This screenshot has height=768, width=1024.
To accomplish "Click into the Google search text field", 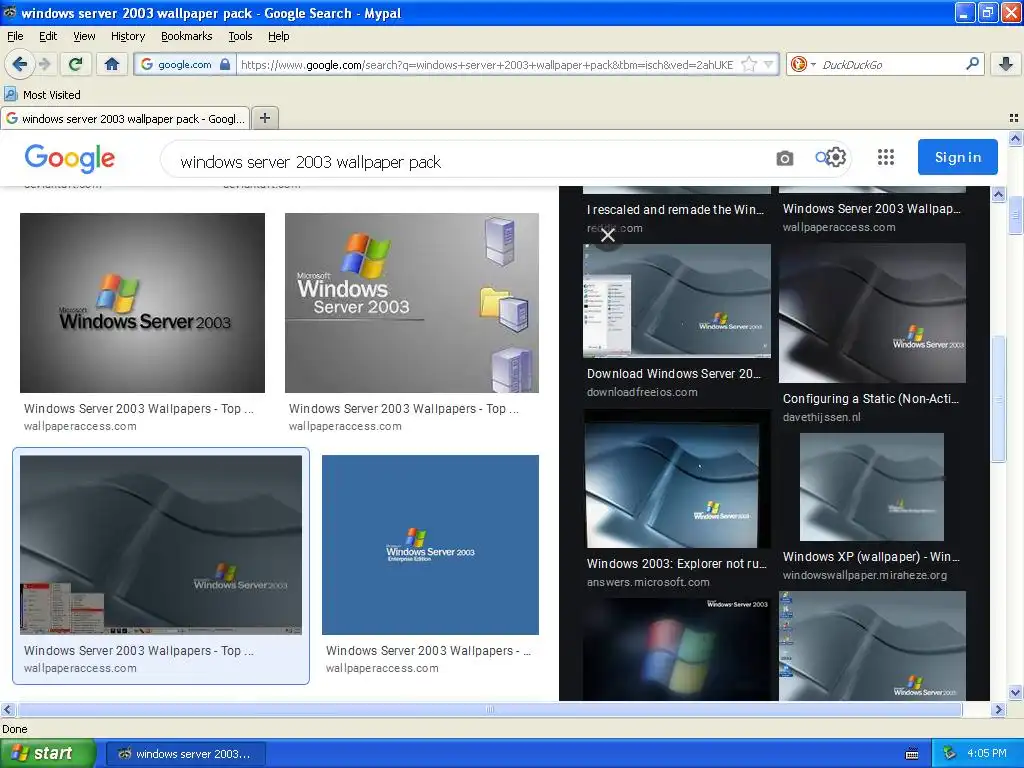I will [470, 161].
